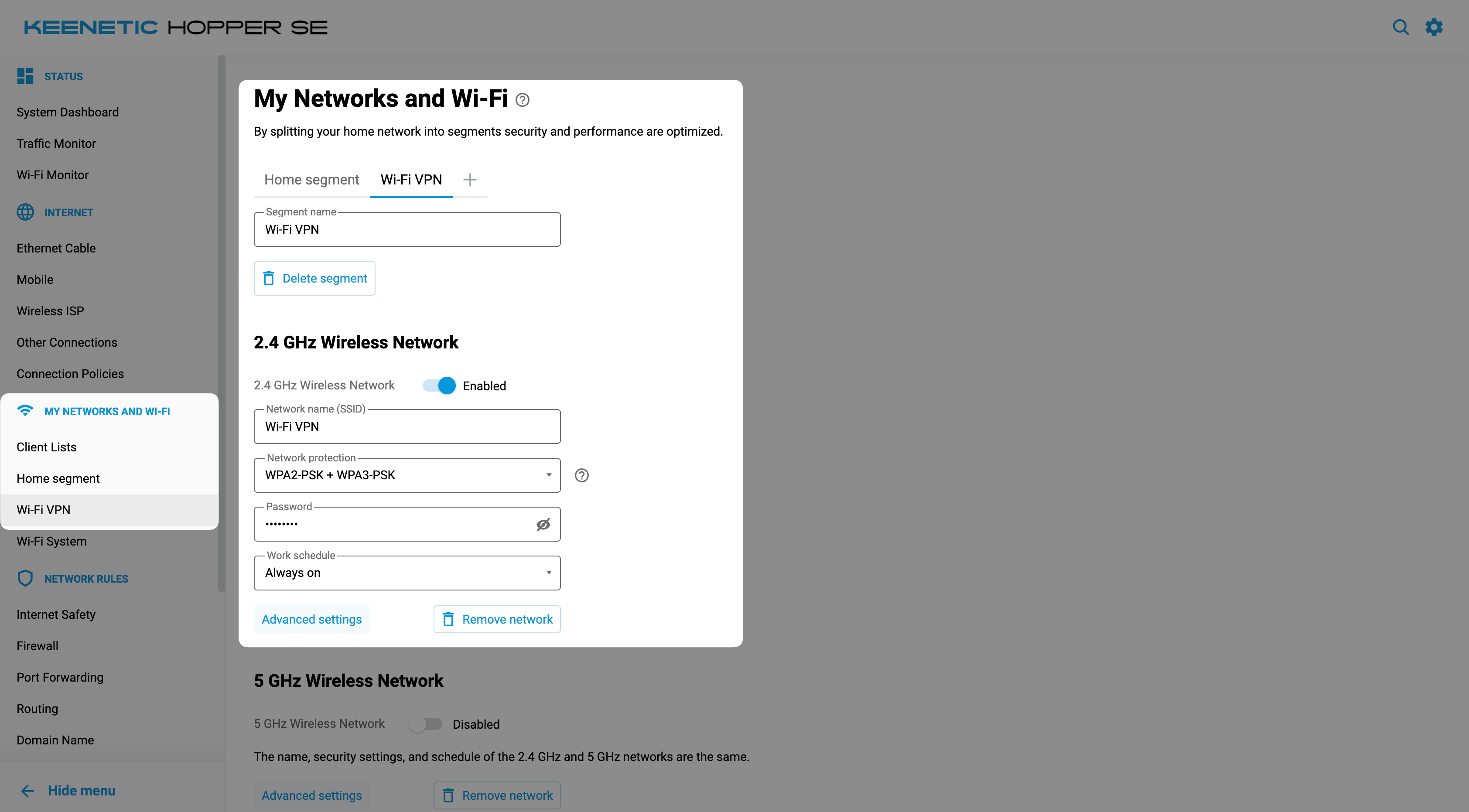Click help icon next to Network protection
The width and height of the screenshot is (1469, 812).
pyautogui.click(x=581, y=475)
